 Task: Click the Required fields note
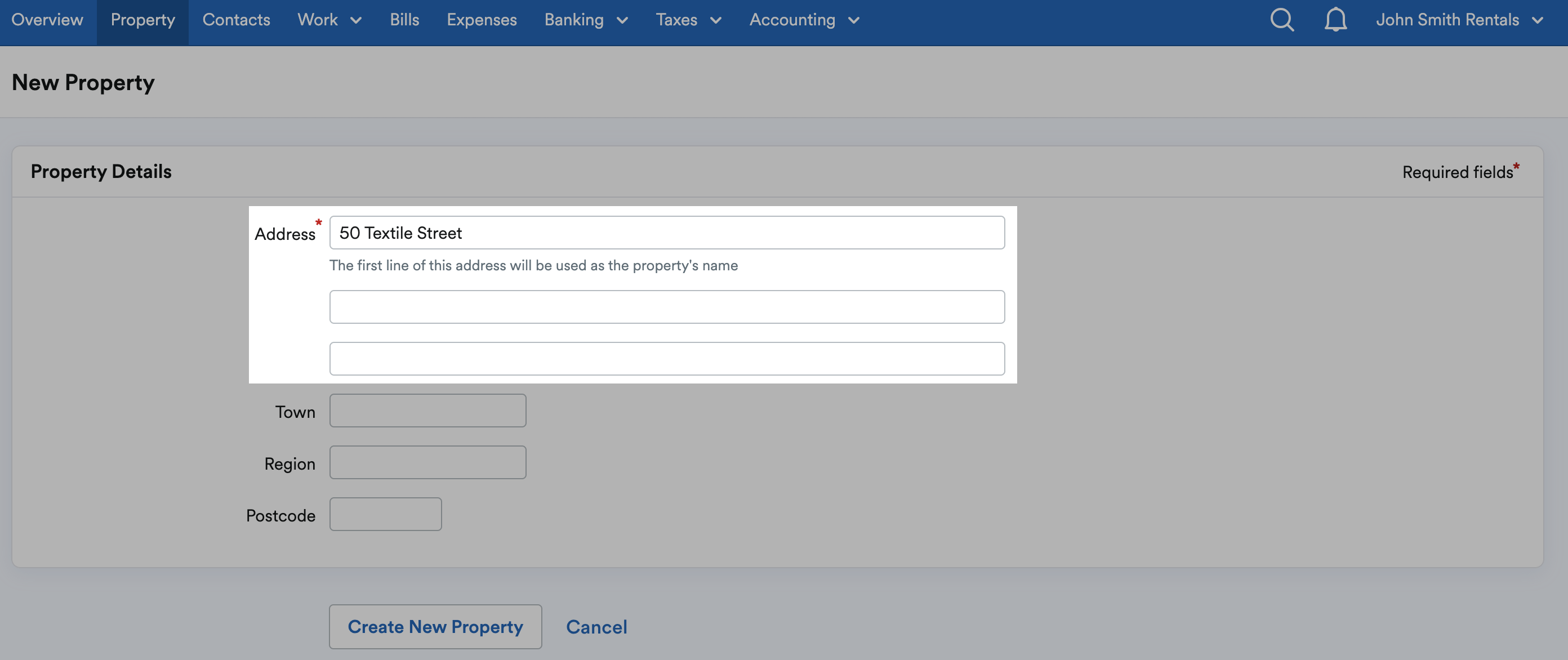click(x=1461, y=172)
